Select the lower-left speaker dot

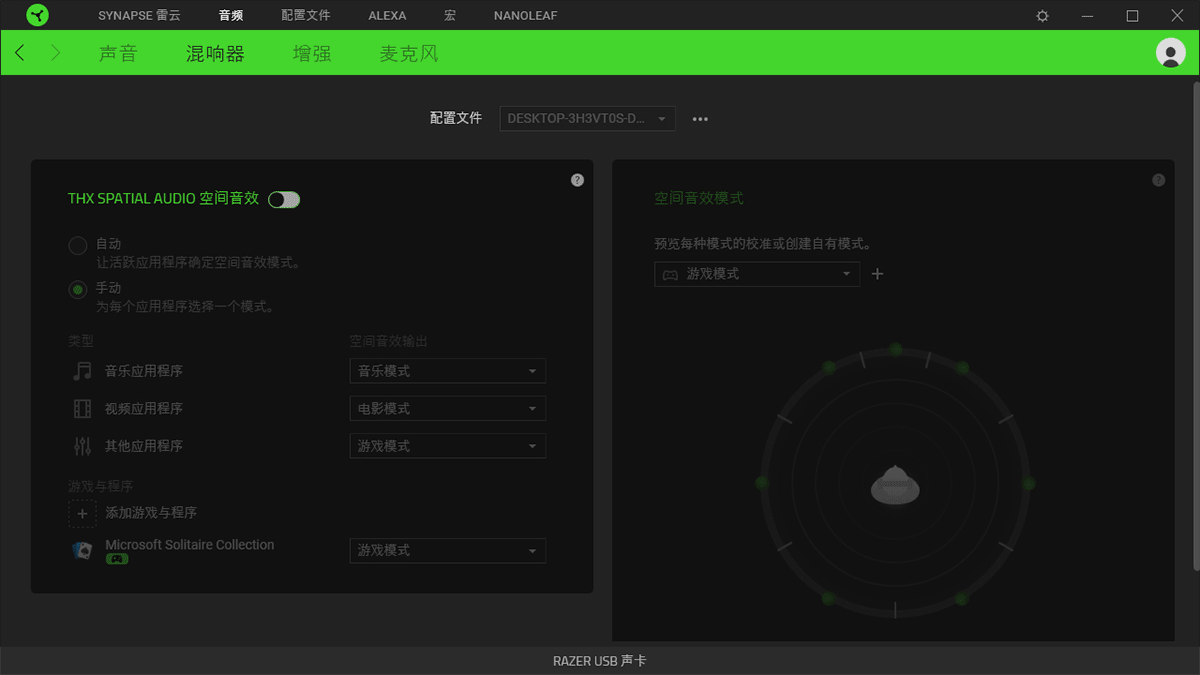coord(828,599)
